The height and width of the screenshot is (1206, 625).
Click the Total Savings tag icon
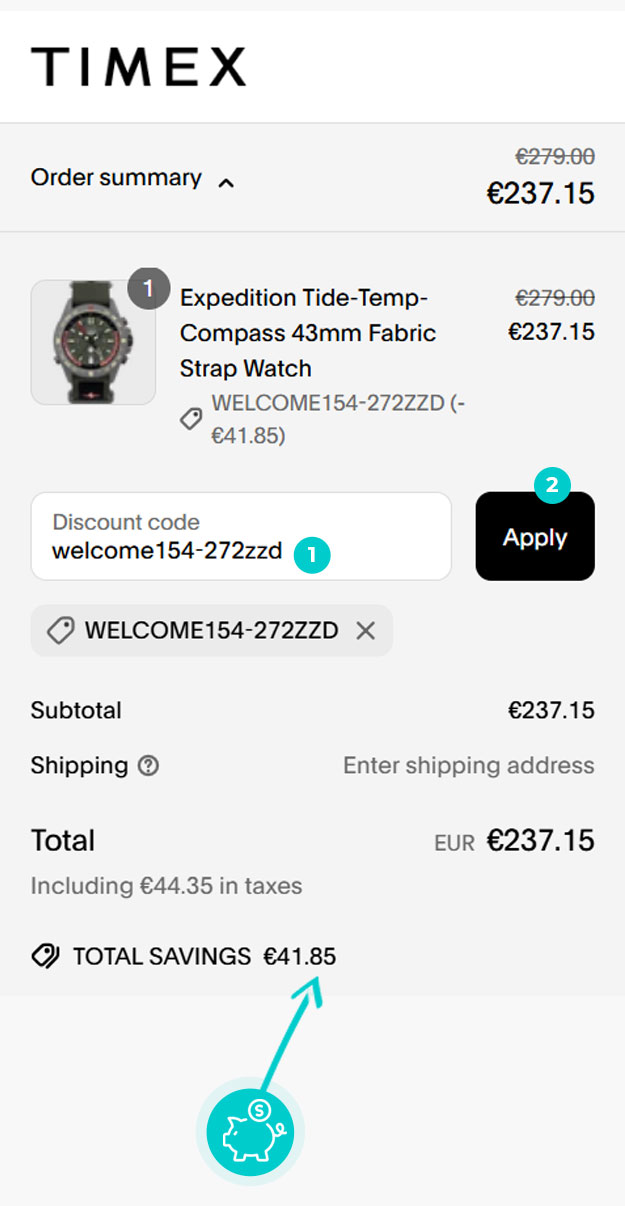click(46, 957)
